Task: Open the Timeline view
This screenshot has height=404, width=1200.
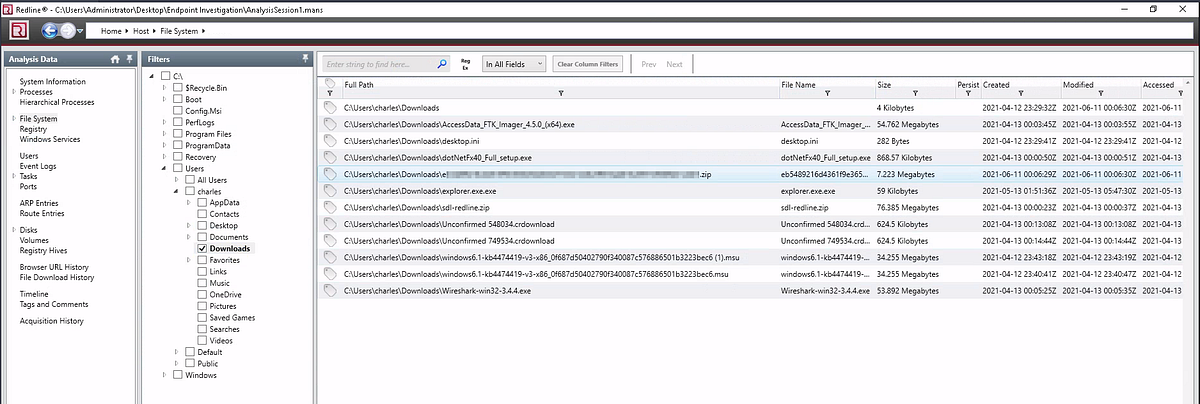Action: (34, 294)
